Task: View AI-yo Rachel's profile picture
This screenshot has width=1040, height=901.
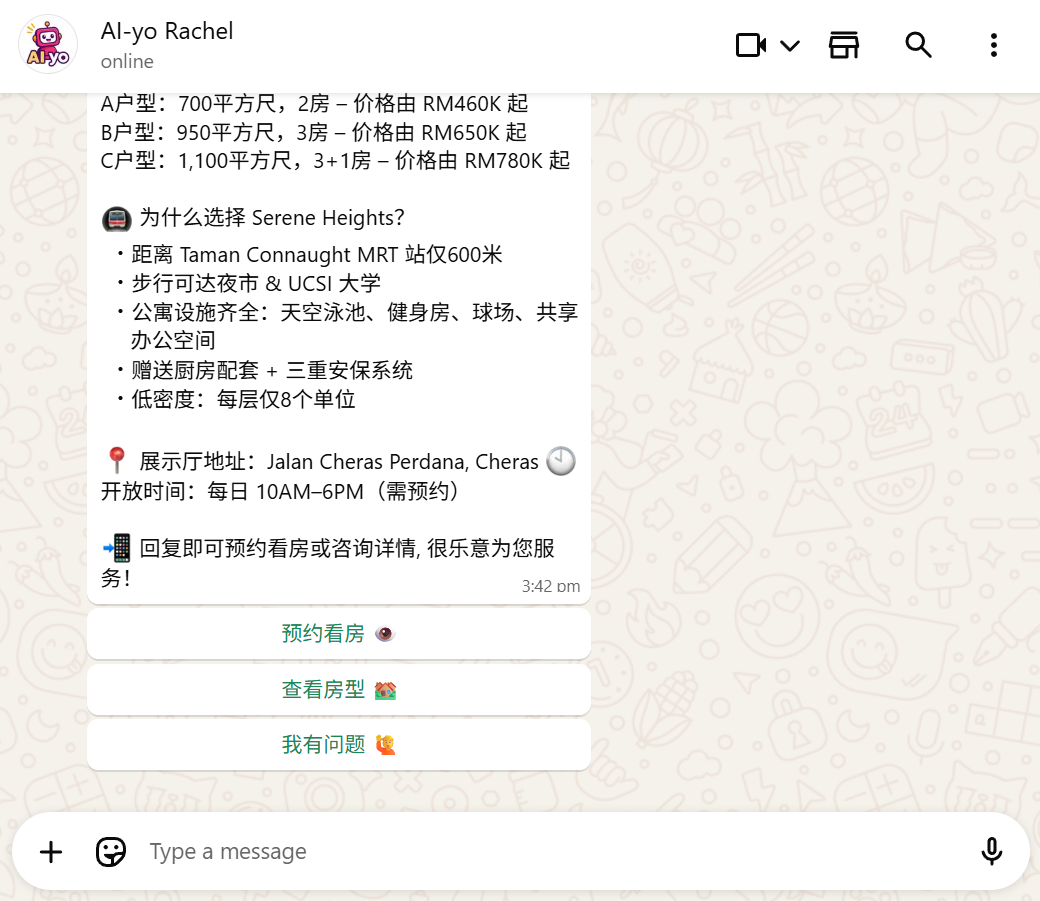Action: (x=47, y=45)
